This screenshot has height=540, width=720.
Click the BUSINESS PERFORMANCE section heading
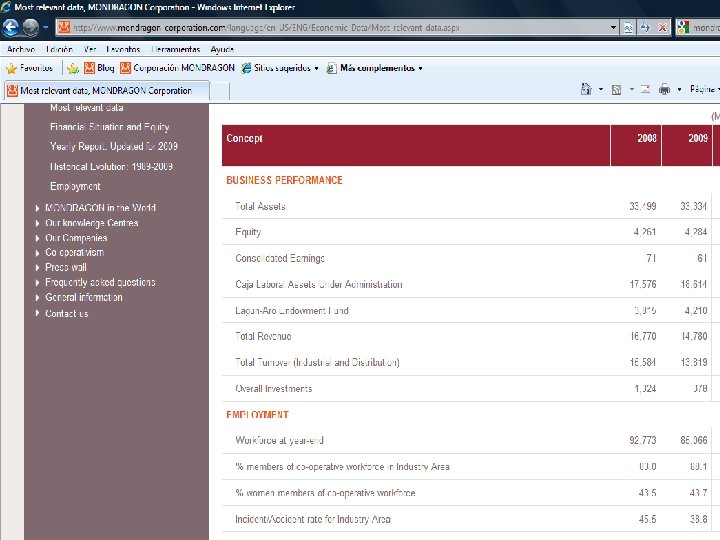click(284, 180)
